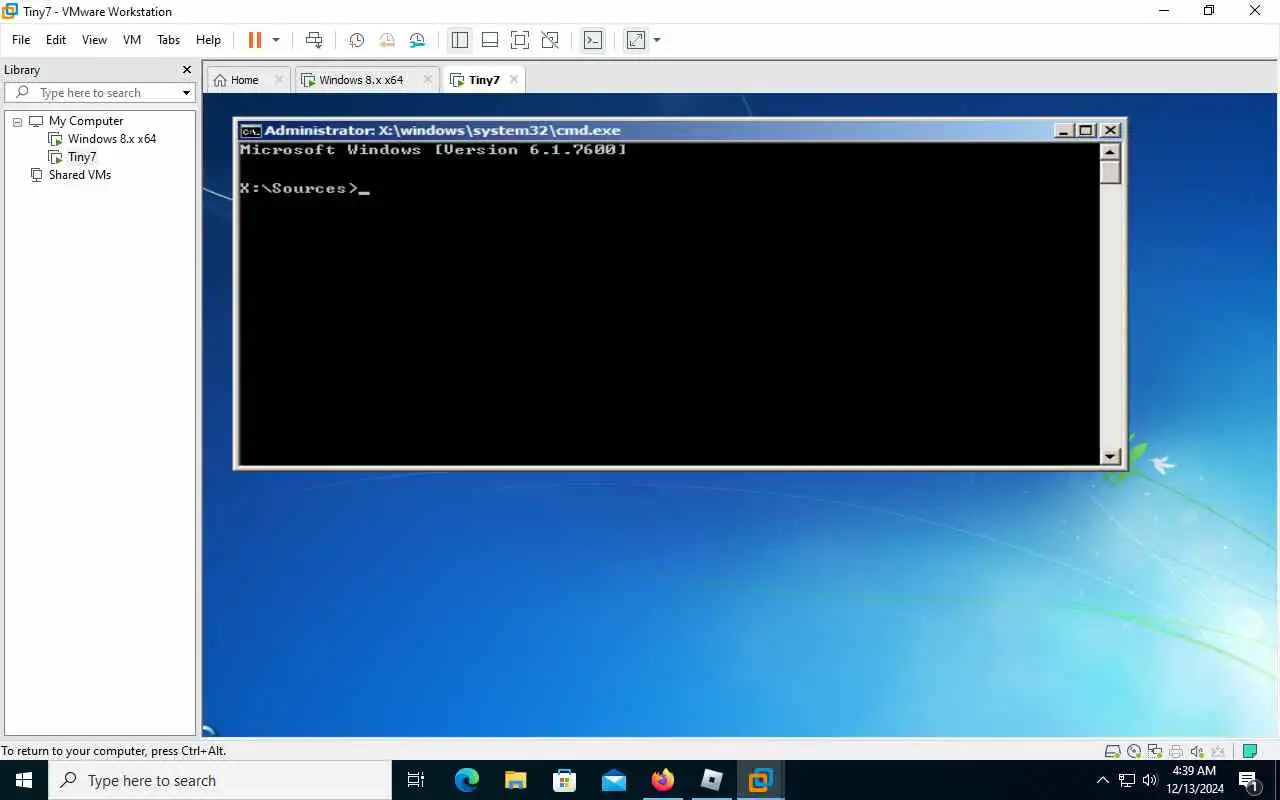Collapse the My Computer tree node
This screenshot has width=1280, height=800.
17,121
